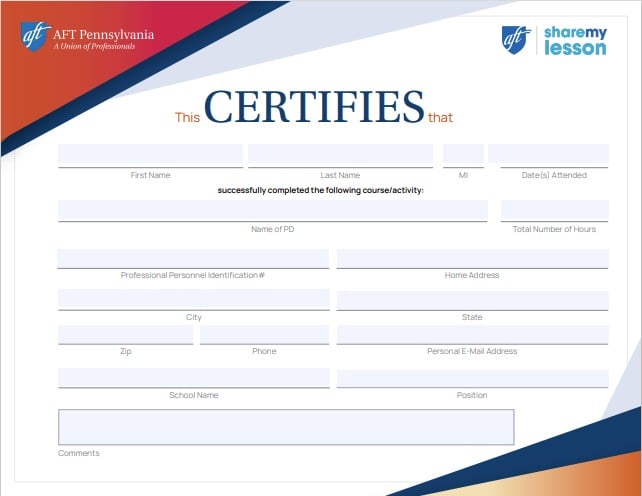Image resolution: width=642 pixels, height=496 pixels.
Task: Click into the First Name field
Action: point(150,155)
